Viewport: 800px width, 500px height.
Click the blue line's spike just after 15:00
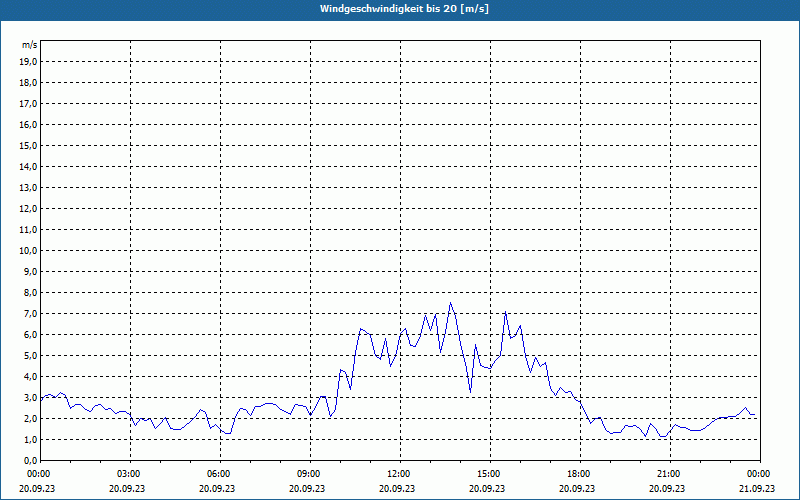[x=505, y=312]
